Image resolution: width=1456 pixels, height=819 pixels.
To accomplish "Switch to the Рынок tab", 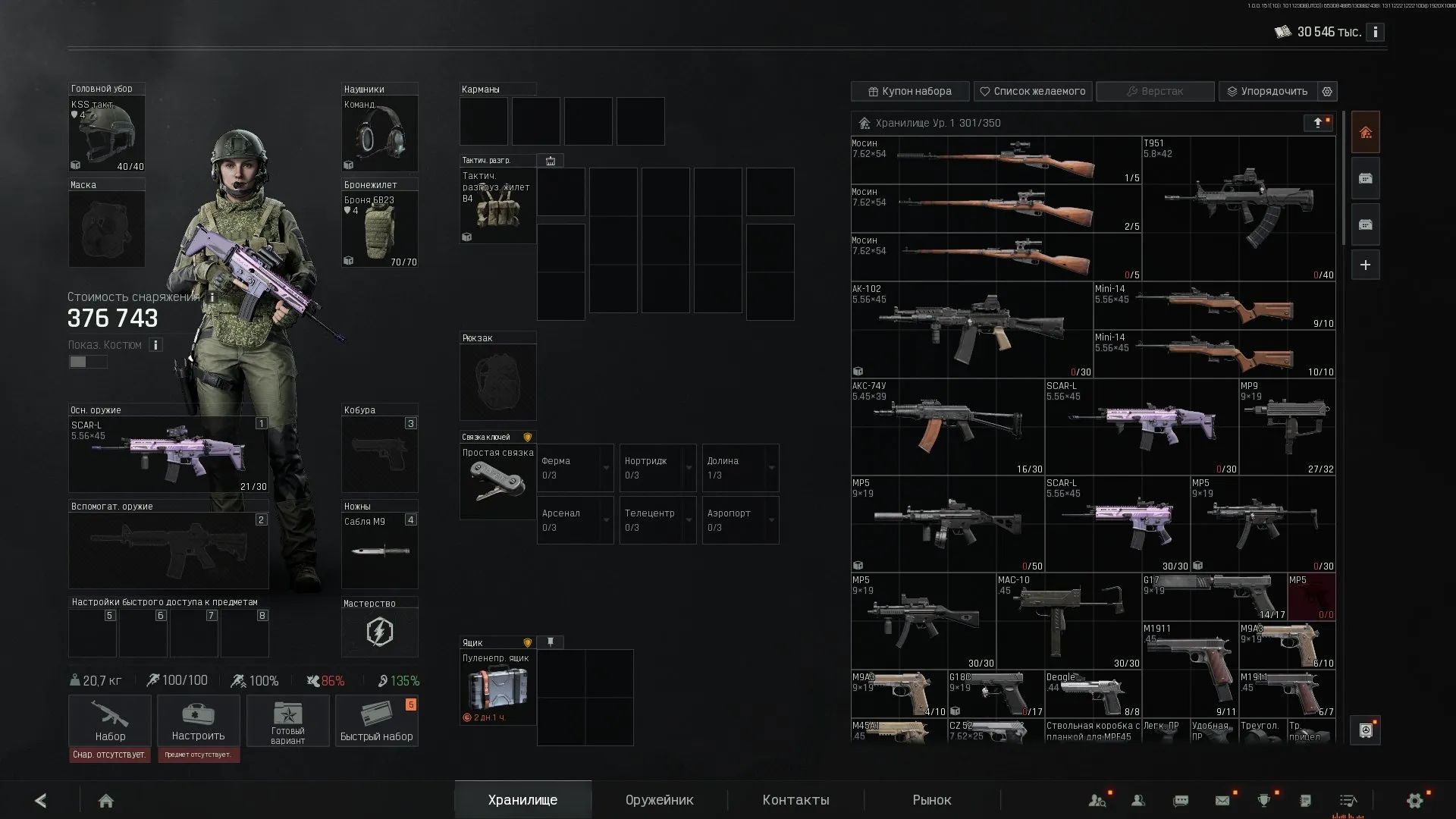I will (932, 800).
